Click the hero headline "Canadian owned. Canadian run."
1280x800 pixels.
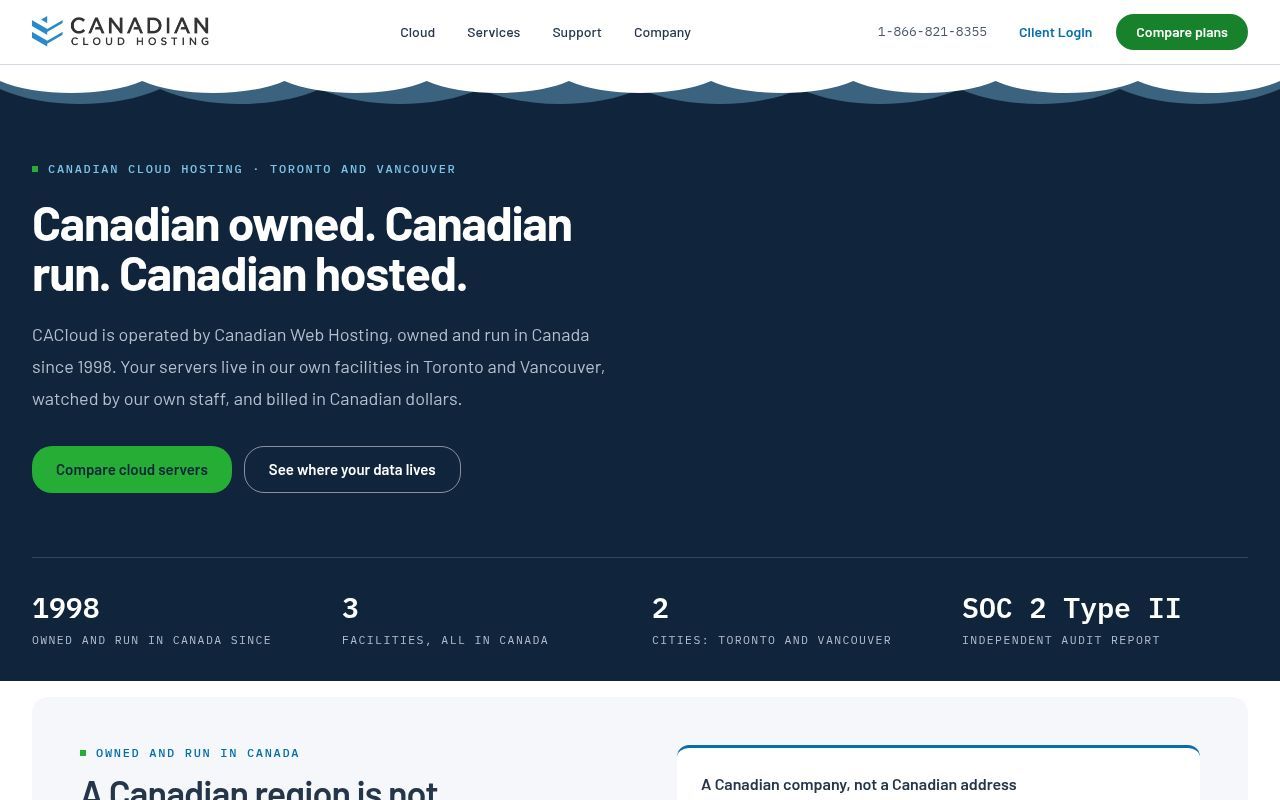[x=302, y=249]
